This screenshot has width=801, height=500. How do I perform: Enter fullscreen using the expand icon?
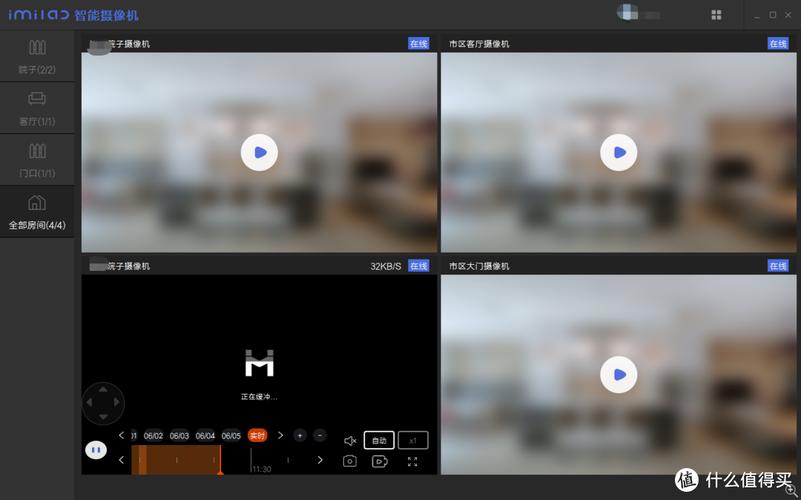413,461
